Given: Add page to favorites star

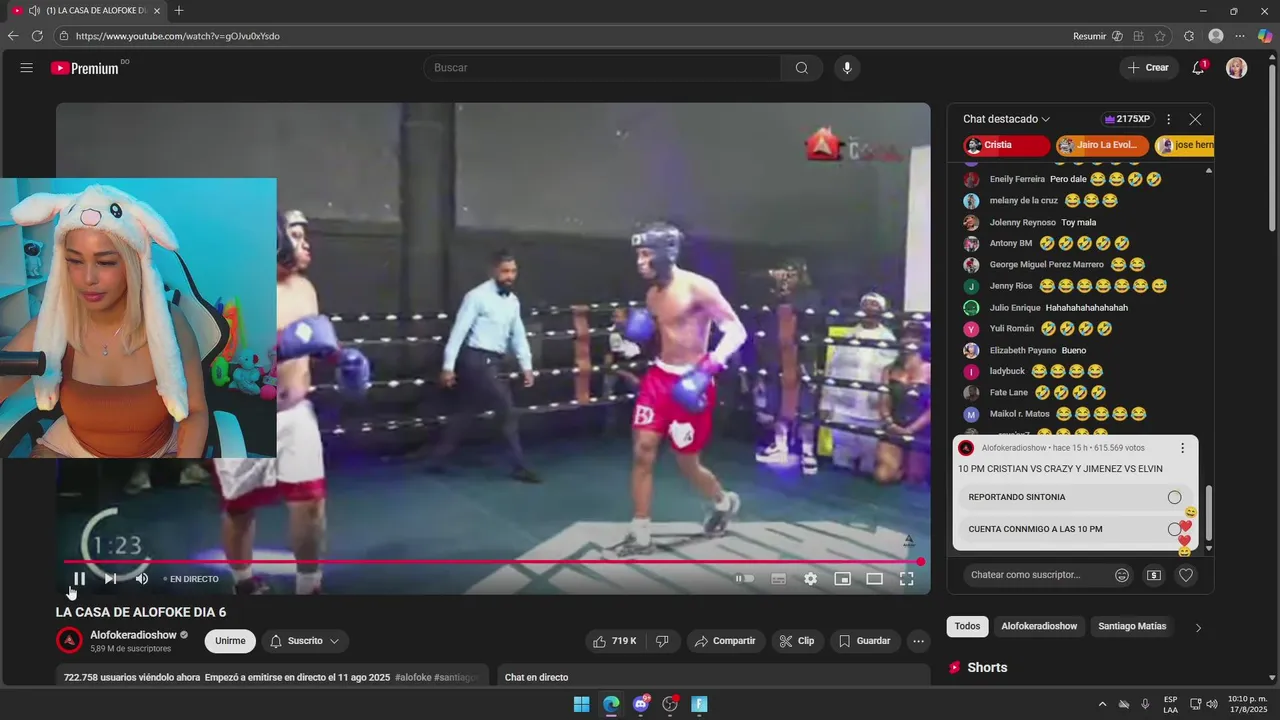Looking at the screenshot, I should pyautogui.click(x=1160, y=36).
